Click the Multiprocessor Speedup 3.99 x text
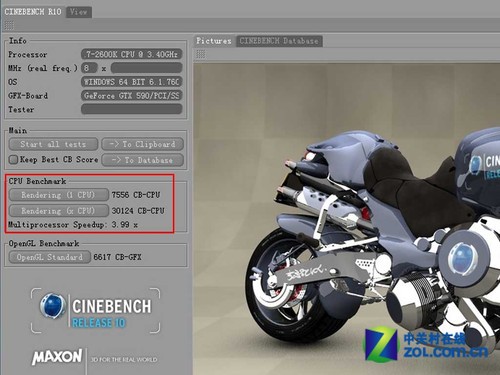The image size is (500, 375). pos(73,225)
